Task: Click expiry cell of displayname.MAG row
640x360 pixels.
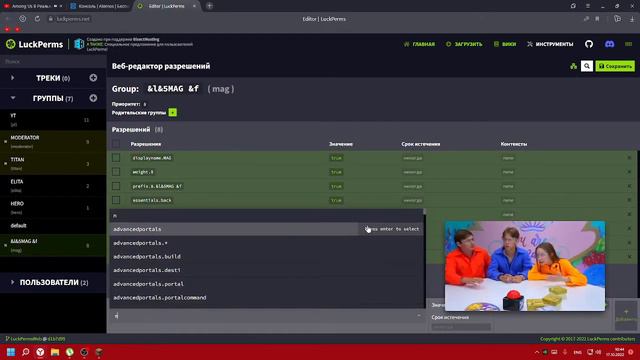Action: (x=412, y=158)
